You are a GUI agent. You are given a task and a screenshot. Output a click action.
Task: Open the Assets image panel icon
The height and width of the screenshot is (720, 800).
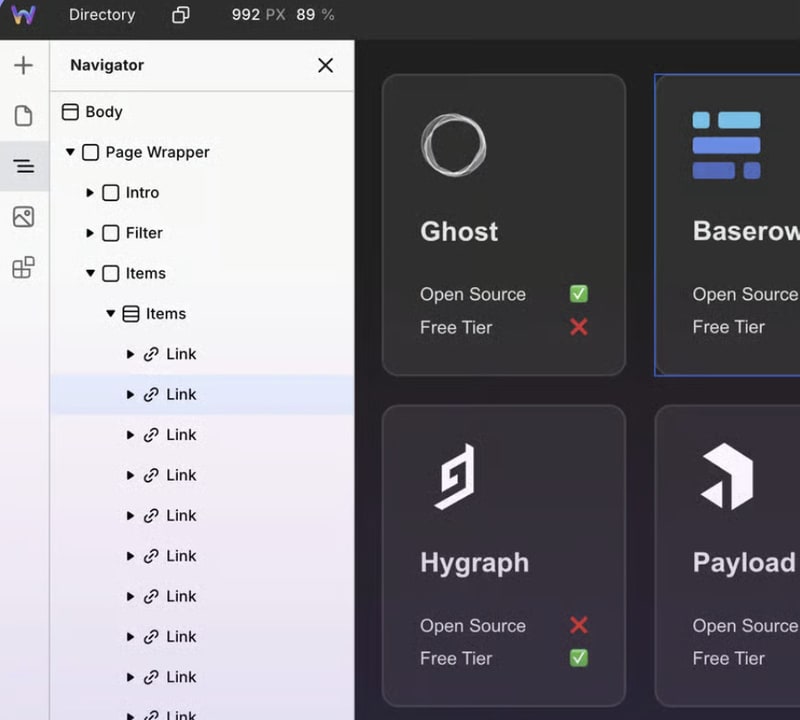click(23, 217)
